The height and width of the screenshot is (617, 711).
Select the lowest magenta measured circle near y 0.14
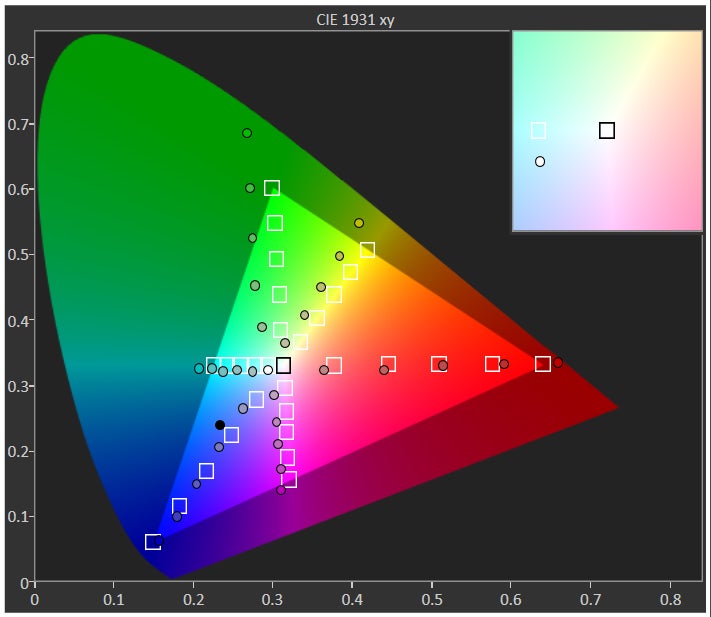[x=281, y=490]
